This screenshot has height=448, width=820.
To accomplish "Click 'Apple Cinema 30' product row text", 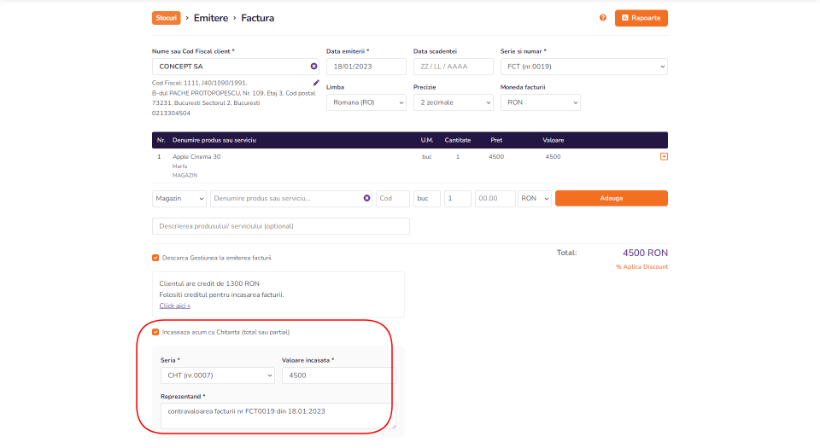I will click(x=197, y=157).
